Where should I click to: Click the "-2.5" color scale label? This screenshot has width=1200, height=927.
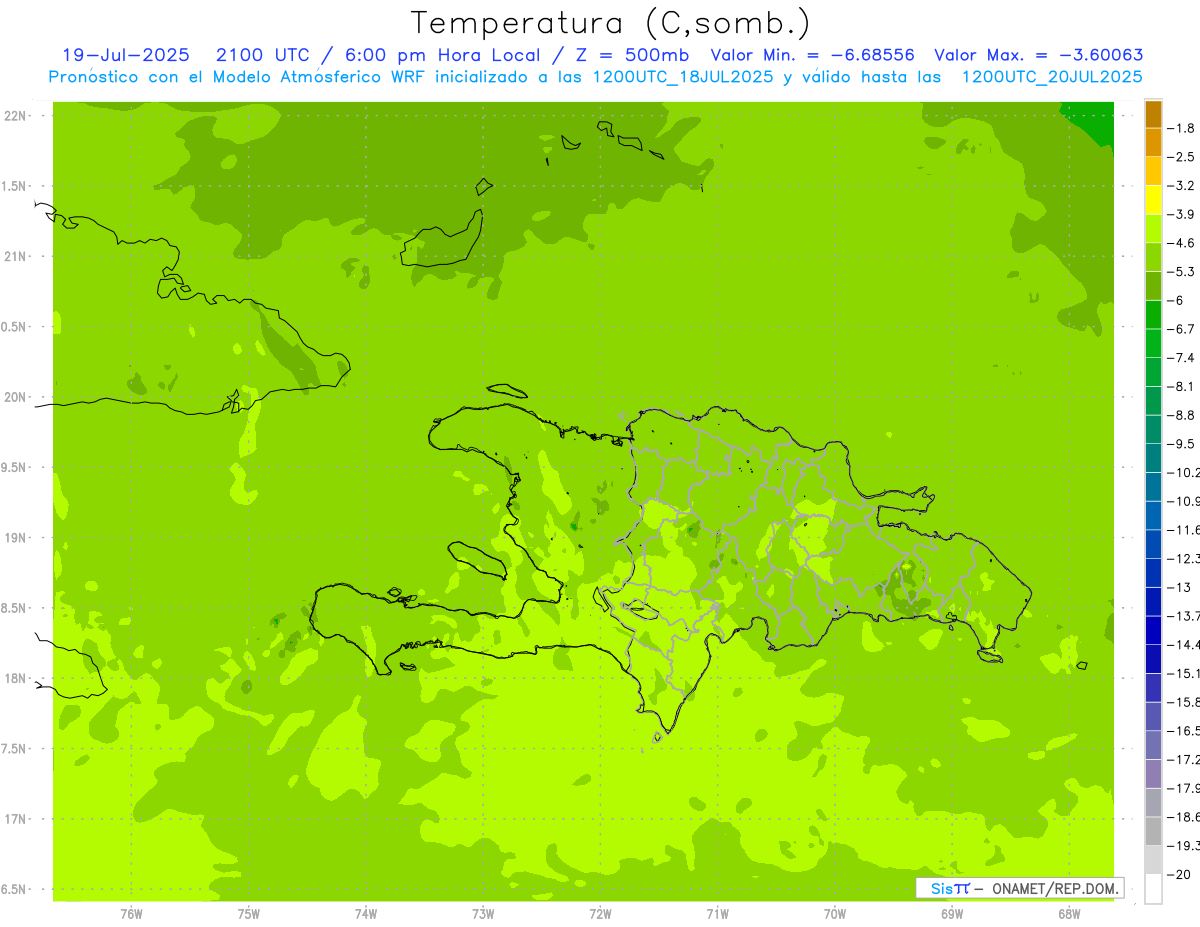(x=1181, y=157)
